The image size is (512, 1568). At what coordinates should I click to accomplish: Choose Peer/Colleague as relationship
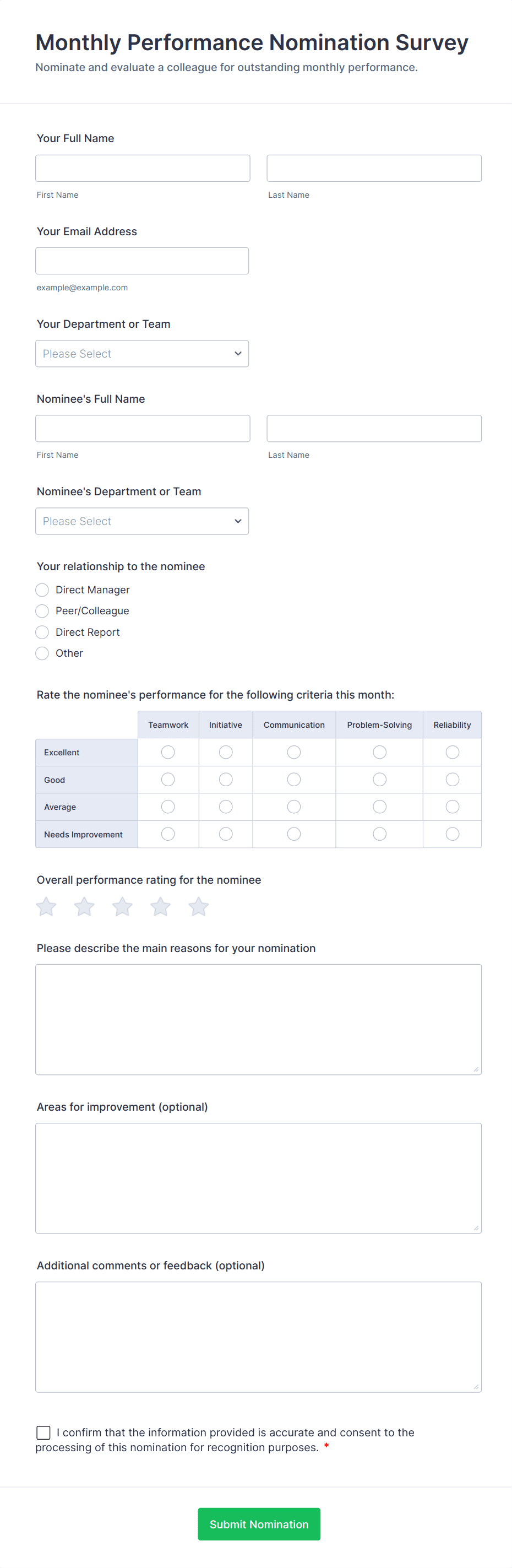click(42, 610)
